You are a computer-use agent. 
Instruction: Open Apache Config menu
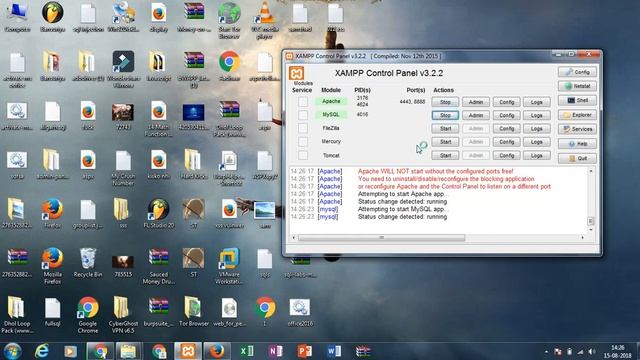click(x=506, y=102)
